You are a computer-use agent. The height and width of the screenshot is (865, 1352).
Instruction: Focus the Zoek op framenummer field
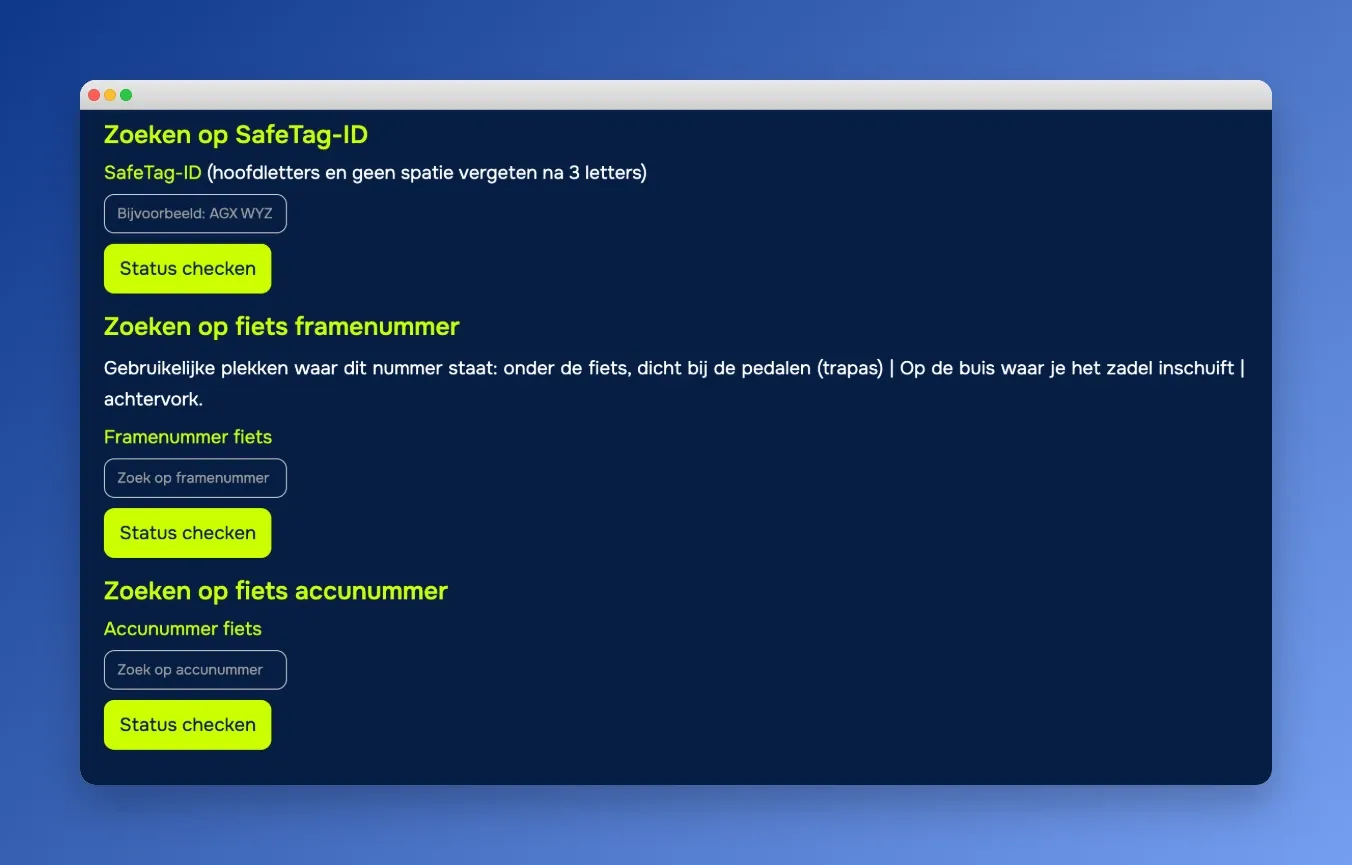pyautogui.click(x=195, y=478)
